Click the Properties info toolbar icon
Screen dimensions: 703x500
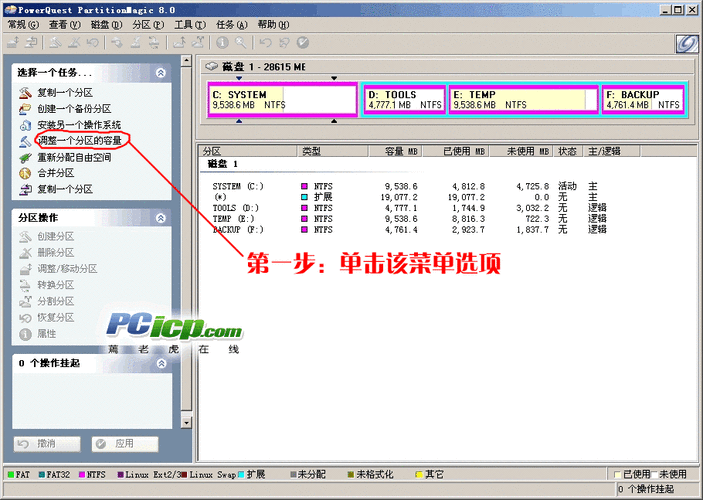click(222, 43)
